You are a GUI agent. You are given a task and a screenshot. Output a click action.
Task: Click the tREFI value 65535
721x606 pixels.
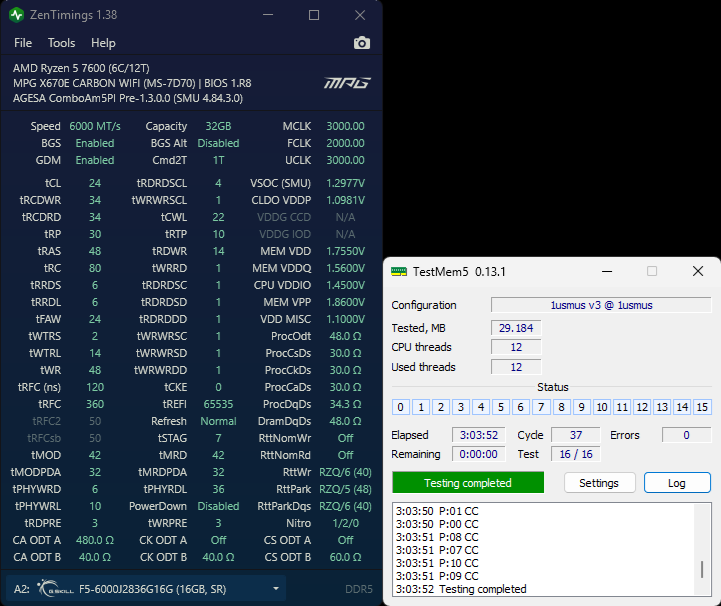(x=218, y=404)
